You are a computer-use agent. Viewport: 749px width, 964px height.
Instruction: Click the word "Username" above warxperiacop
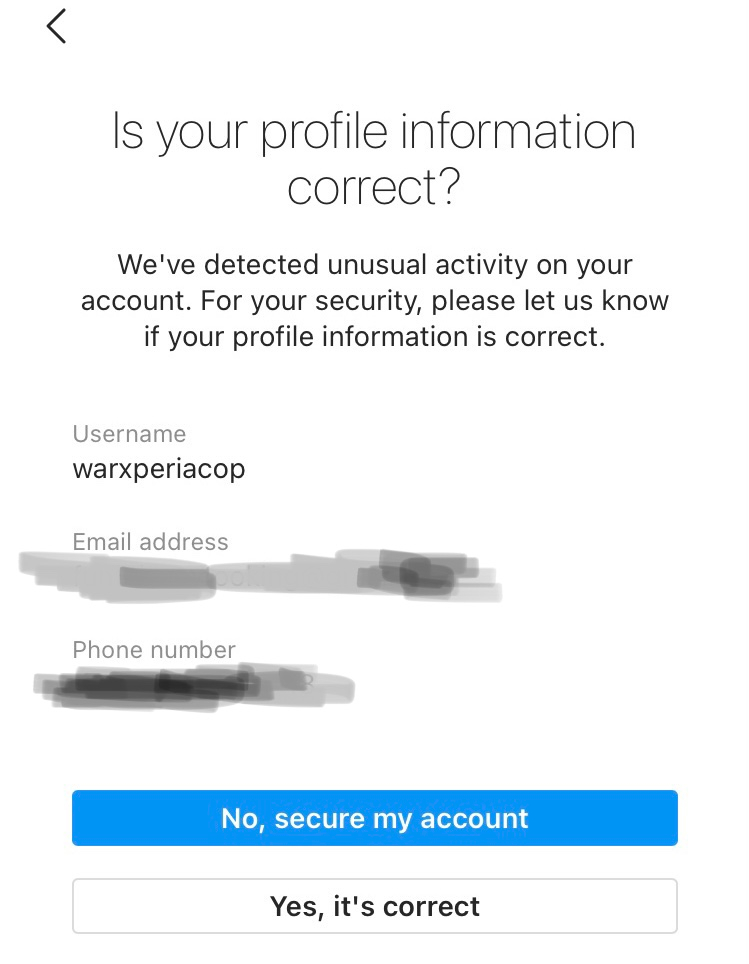pyautogui.click(x=129, y=434)
